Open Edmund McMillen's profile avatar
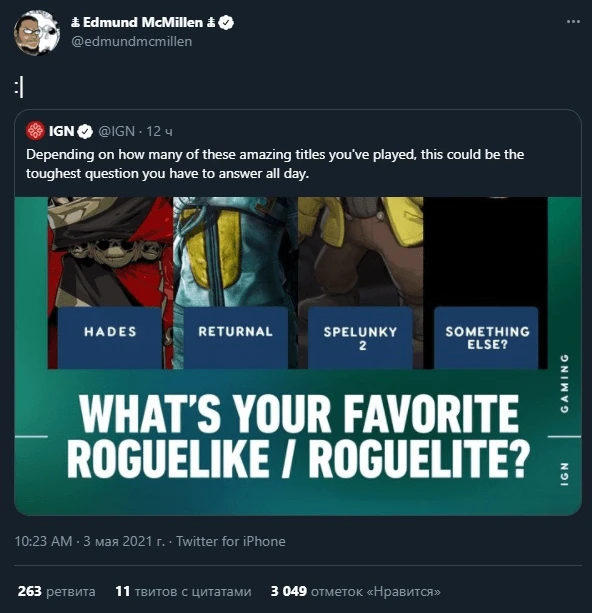The width and height of the screenshot is (592, 613). point(37,32)
